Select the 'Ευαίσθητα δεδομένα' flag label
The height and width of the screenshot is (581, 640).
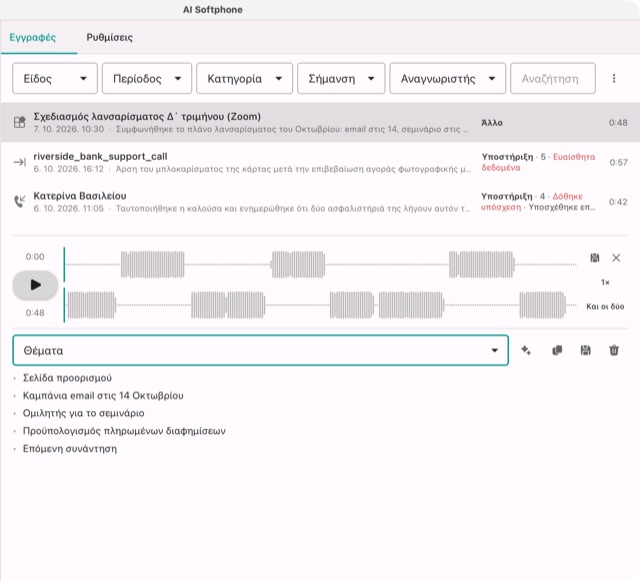point(538,162)
